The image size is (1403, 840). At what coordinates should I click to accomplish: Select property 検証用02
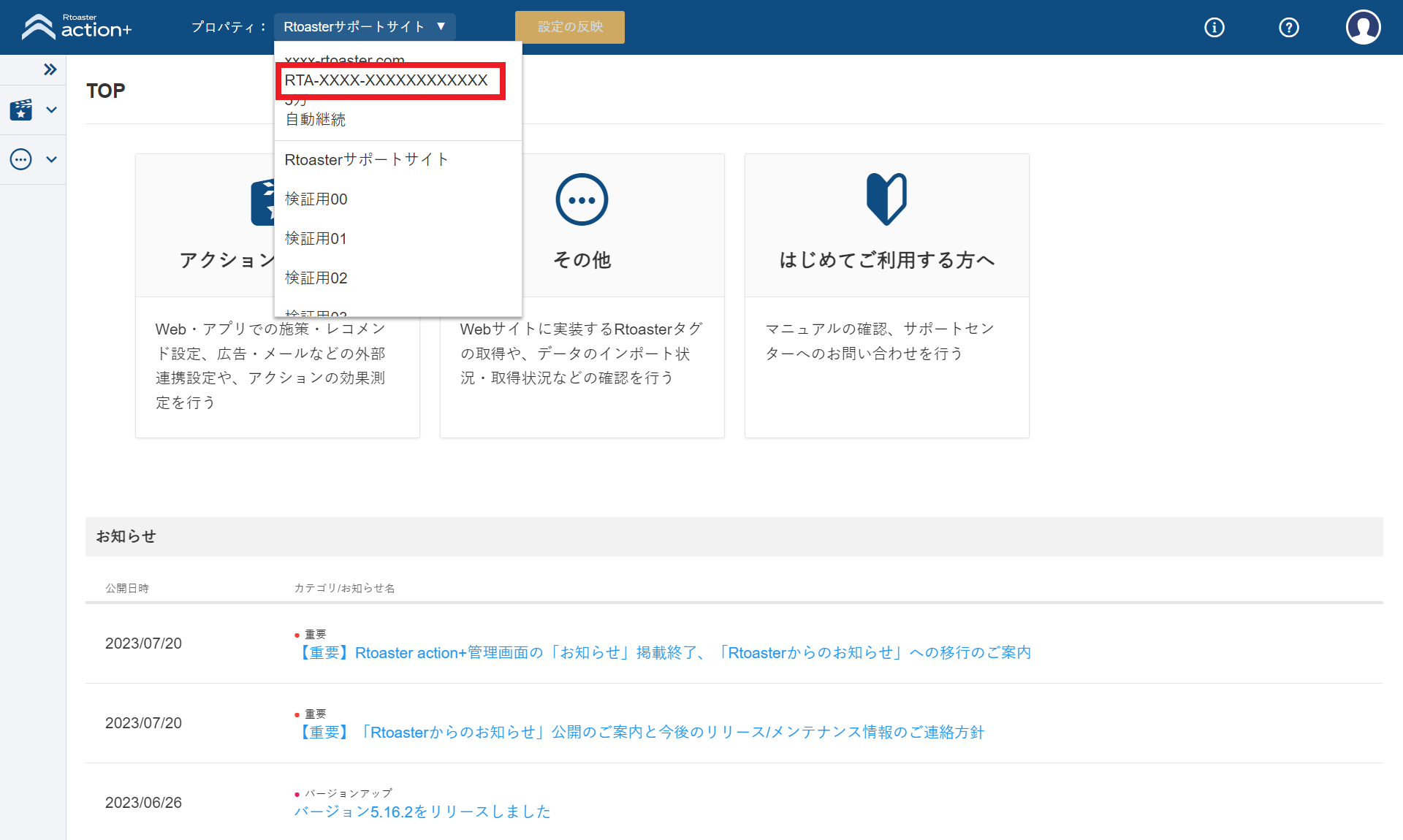coord(398,278)
